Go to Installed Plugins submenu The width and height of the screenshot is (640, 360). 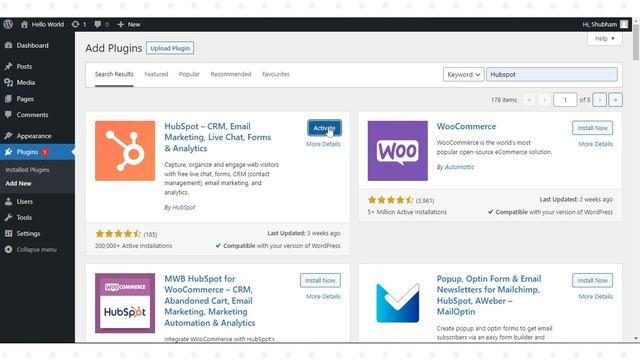pos(27,170)
